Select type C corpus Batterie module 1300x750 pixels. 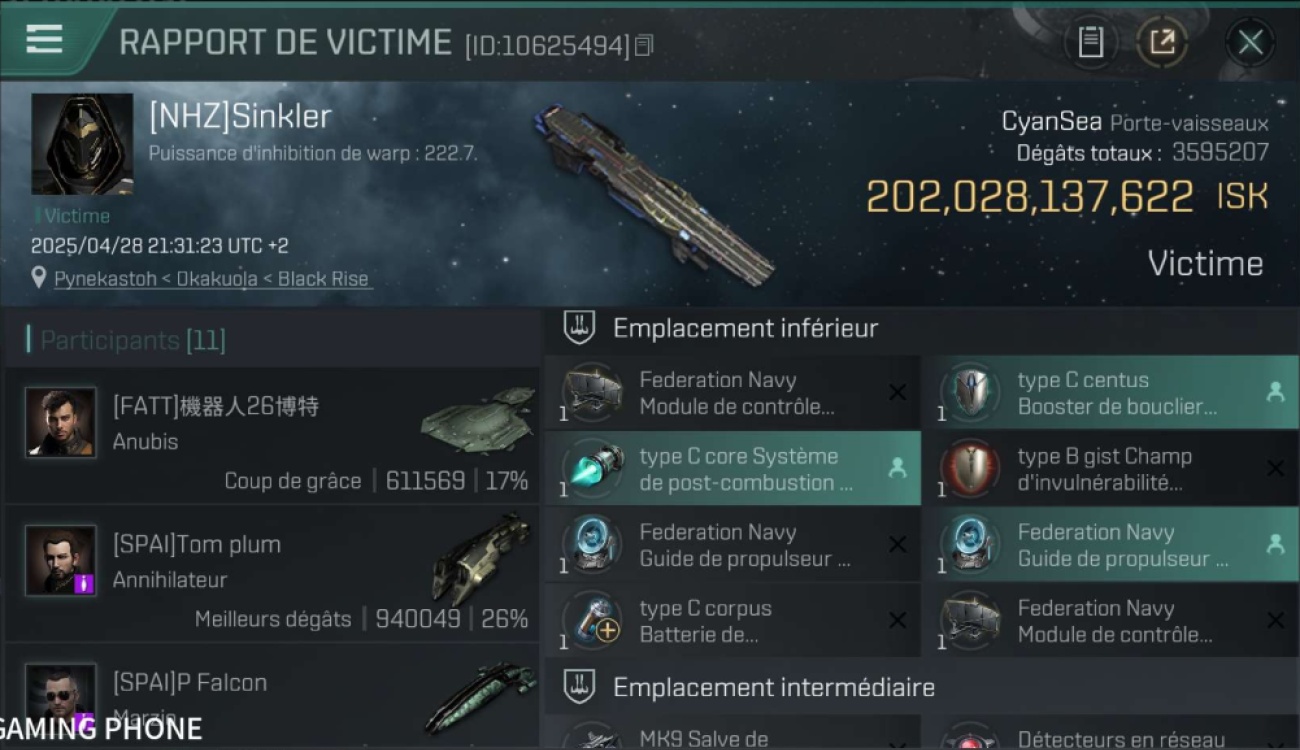(733, 621)
